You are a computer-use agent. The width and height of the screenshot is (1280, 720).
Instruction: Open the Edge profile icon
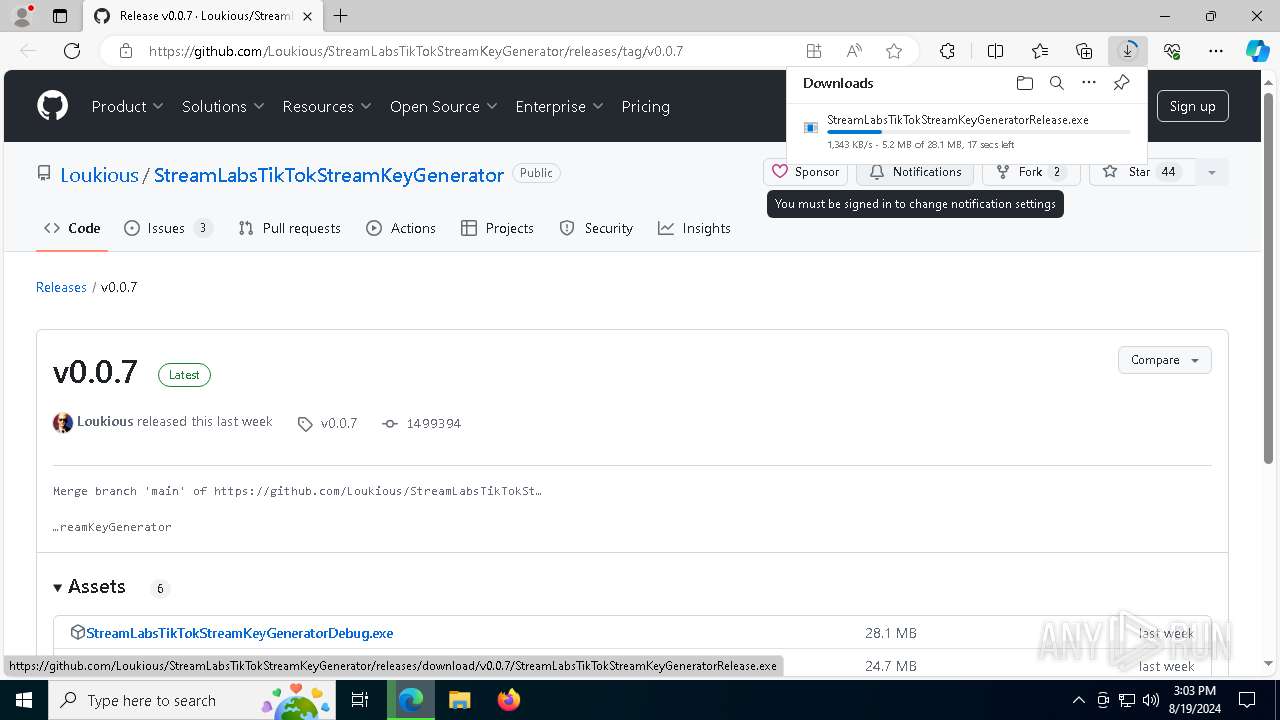[x=22, y=16]
